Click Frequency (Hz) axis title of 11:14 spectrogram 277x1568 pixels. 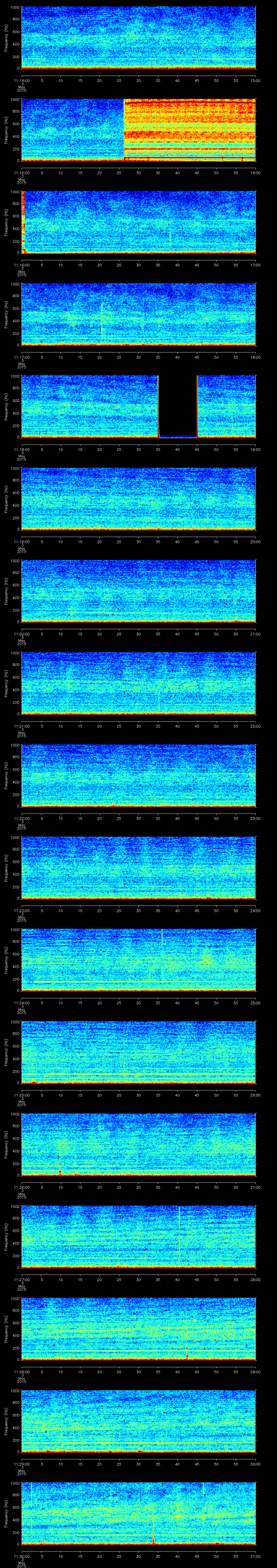(6, 38)
